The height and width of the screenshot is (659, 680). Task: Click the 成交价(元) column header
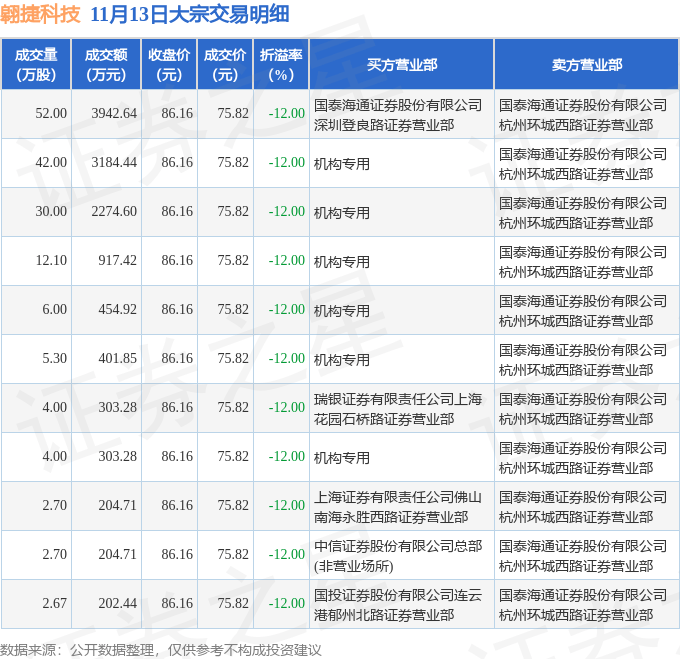click(x=225, y=65)
